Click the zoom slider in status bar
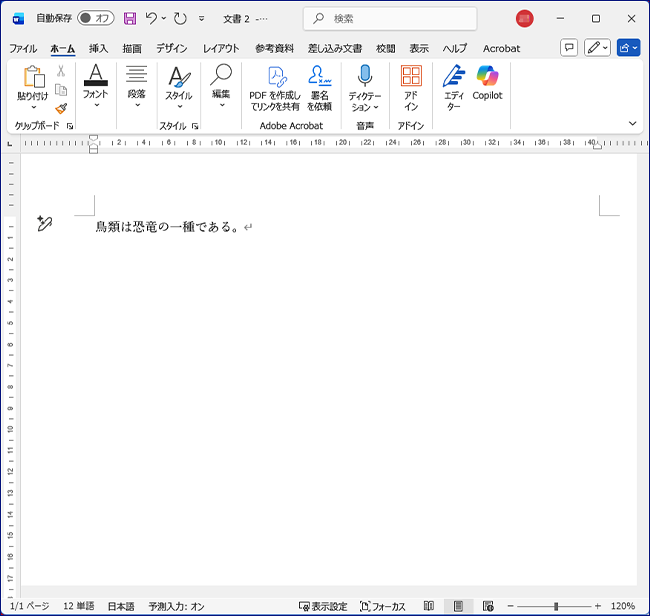Viewport: 650px width, 616px height. tap(555, 606)
